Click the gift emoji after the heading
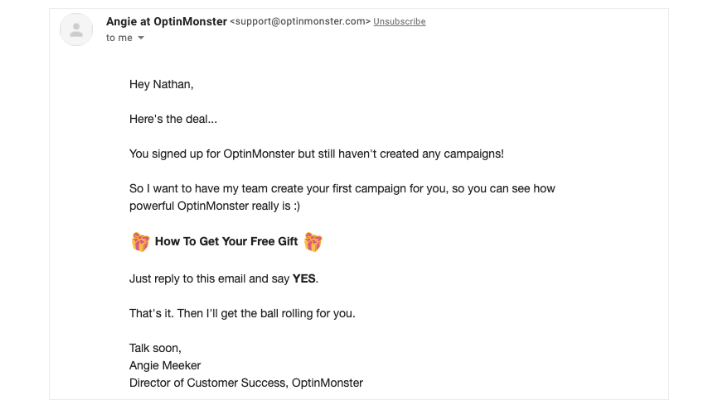Viewport: 719px width, 420px height. tap(314, 241)
